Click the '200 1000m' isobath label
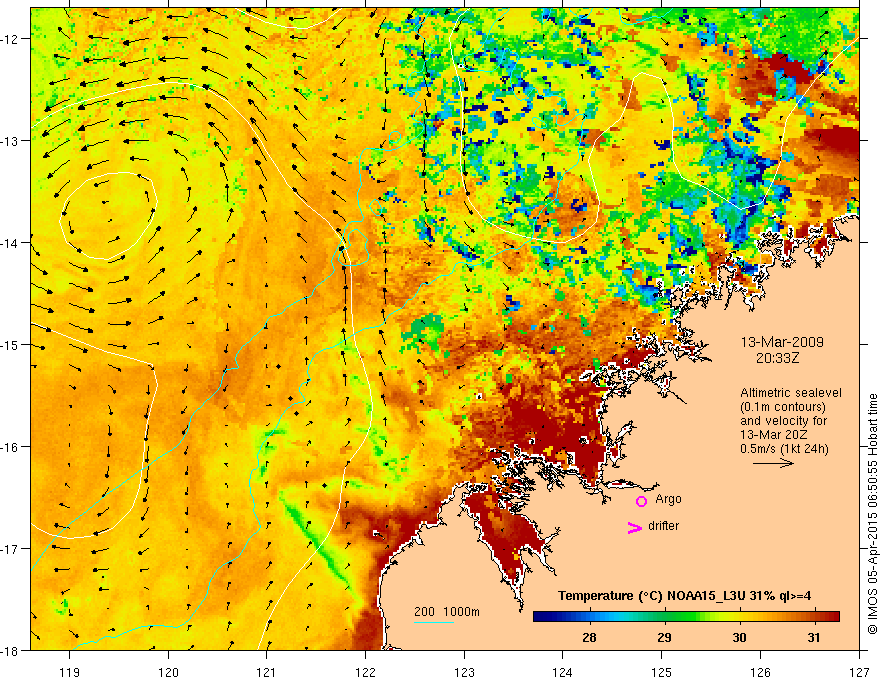 447,612
